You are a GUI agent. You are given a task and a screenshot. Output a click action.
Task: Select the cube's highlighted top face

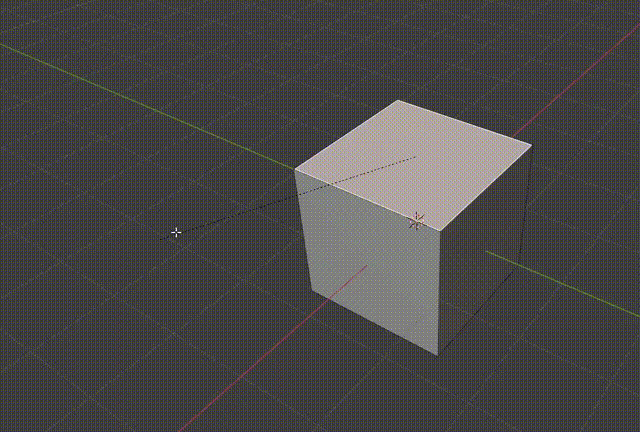point(413,163)
